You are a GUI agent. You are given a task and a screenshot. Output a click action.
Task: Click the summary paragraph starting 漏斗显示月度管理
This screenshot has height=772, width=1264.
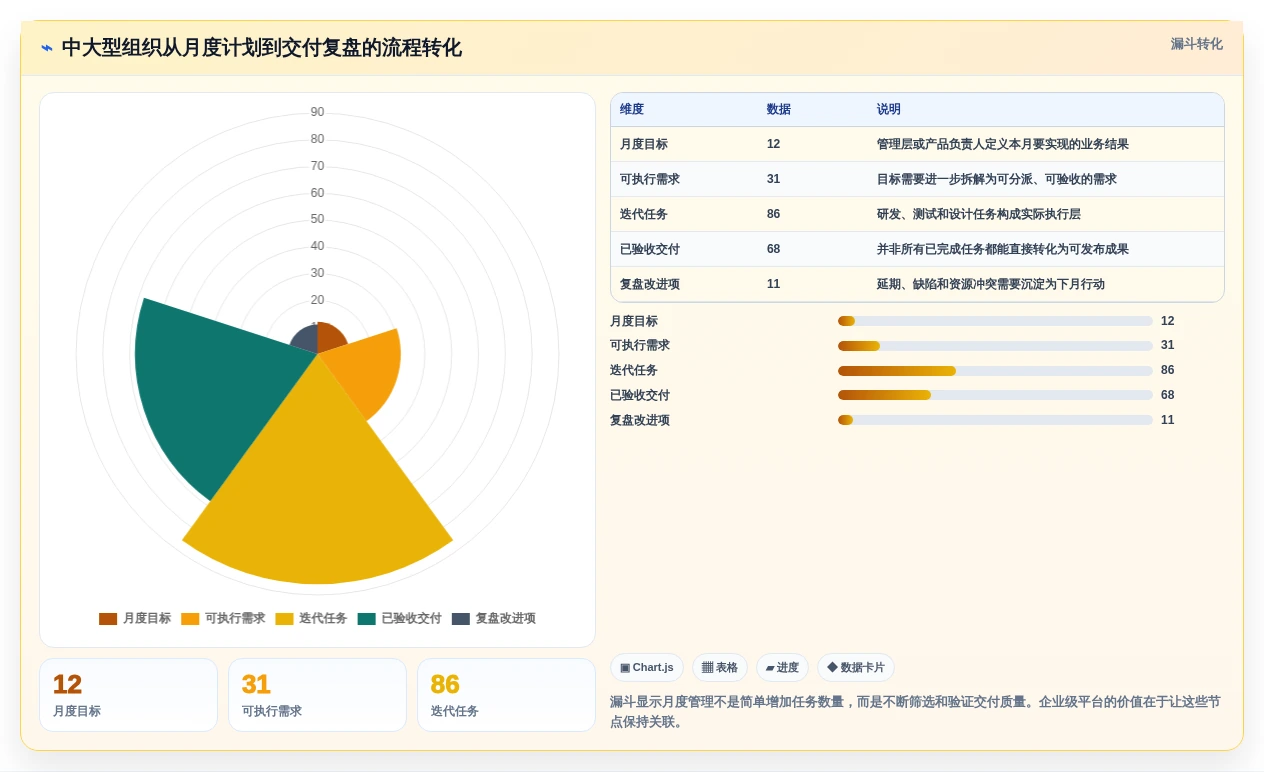pos(915,712)
